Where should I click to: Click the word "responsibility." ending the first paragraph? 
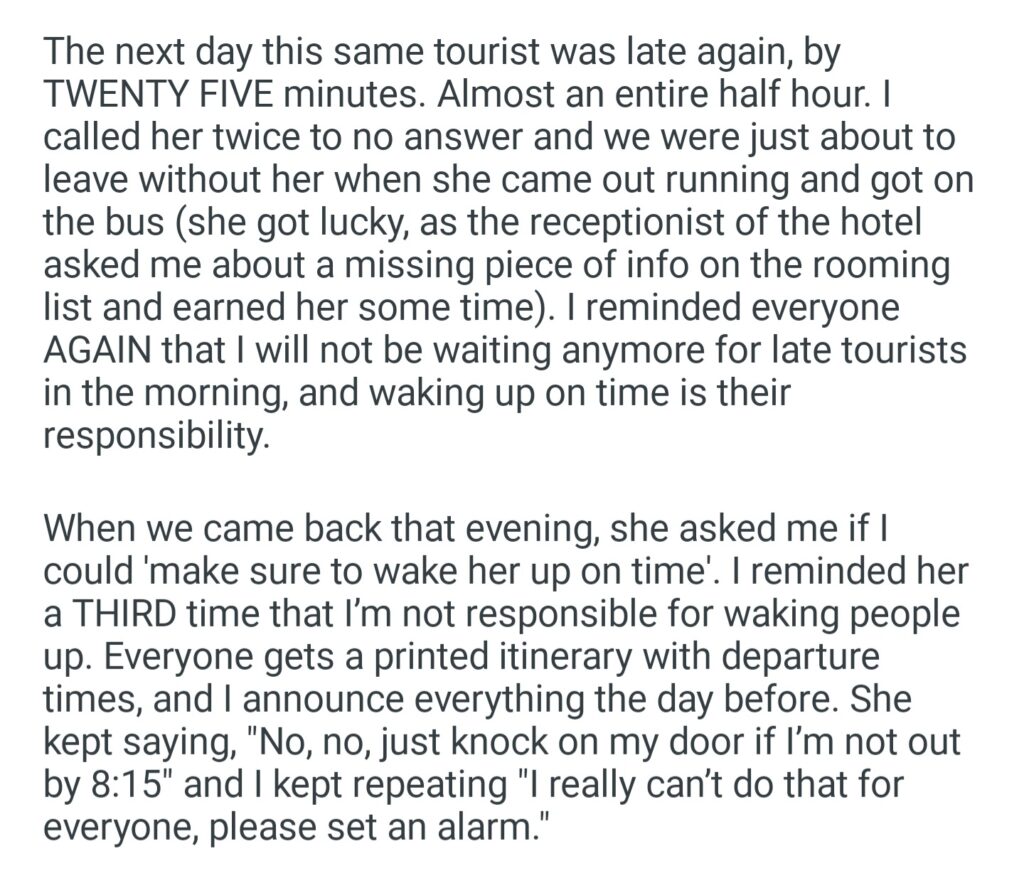(157, 439)
